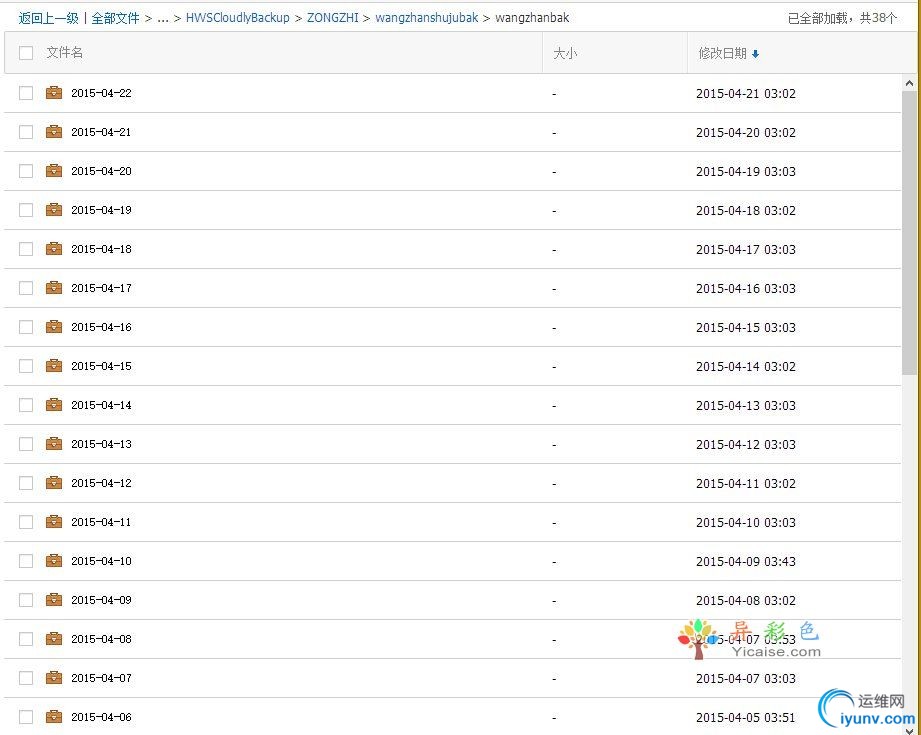Check the box for 2015-04-19
Viewport: 921px width, 735px height.
(26, 210)
